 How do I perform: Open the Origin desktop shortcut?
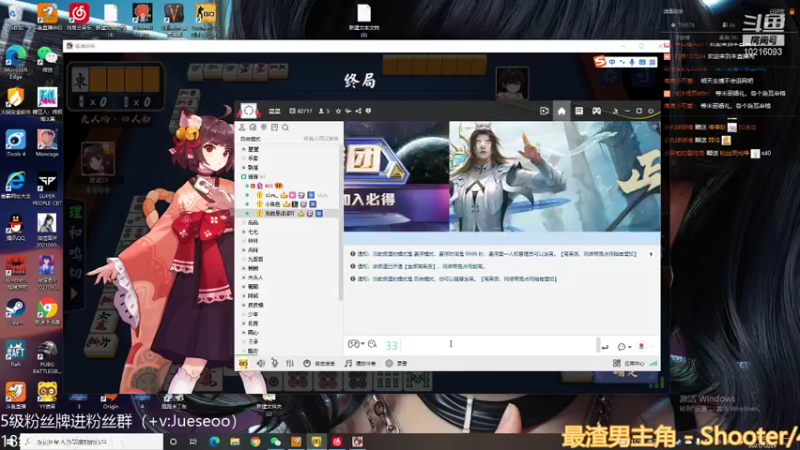click(x=110, y=402)
